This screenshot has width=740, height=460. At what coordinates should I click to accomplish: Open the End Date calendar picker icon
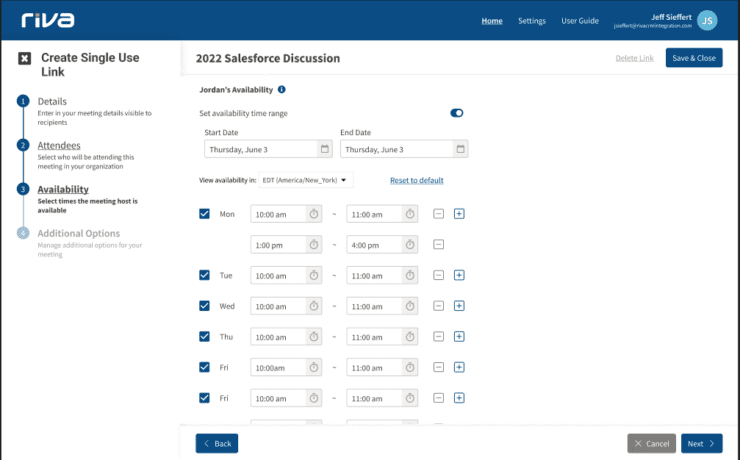tap(460, 149)
